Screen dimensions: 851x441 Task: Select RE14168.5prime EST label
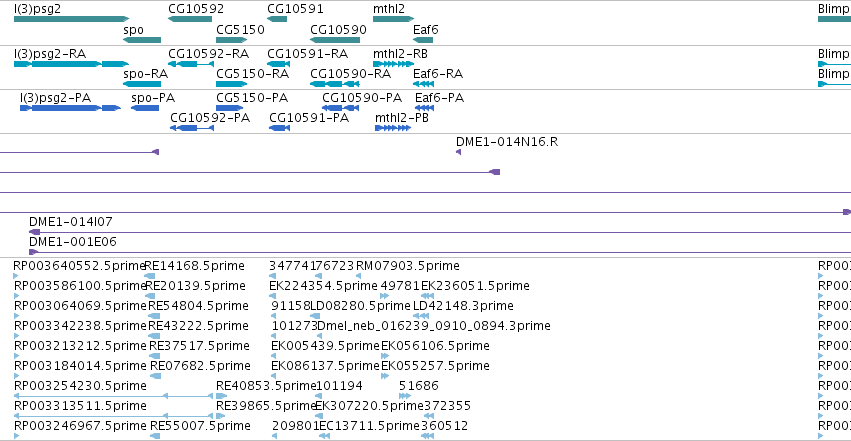pos(194,266)
